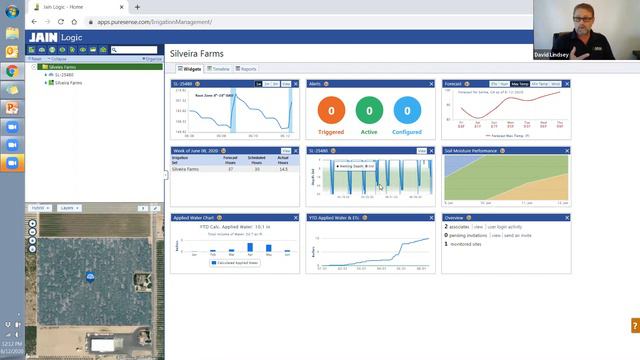Image resolution: width=640 pixels, height=360 pixels.
Task: Click the fourth green toolbar icon in JAIN Logic toolbar
Action: pyautogui.click(x=62, y=50)
